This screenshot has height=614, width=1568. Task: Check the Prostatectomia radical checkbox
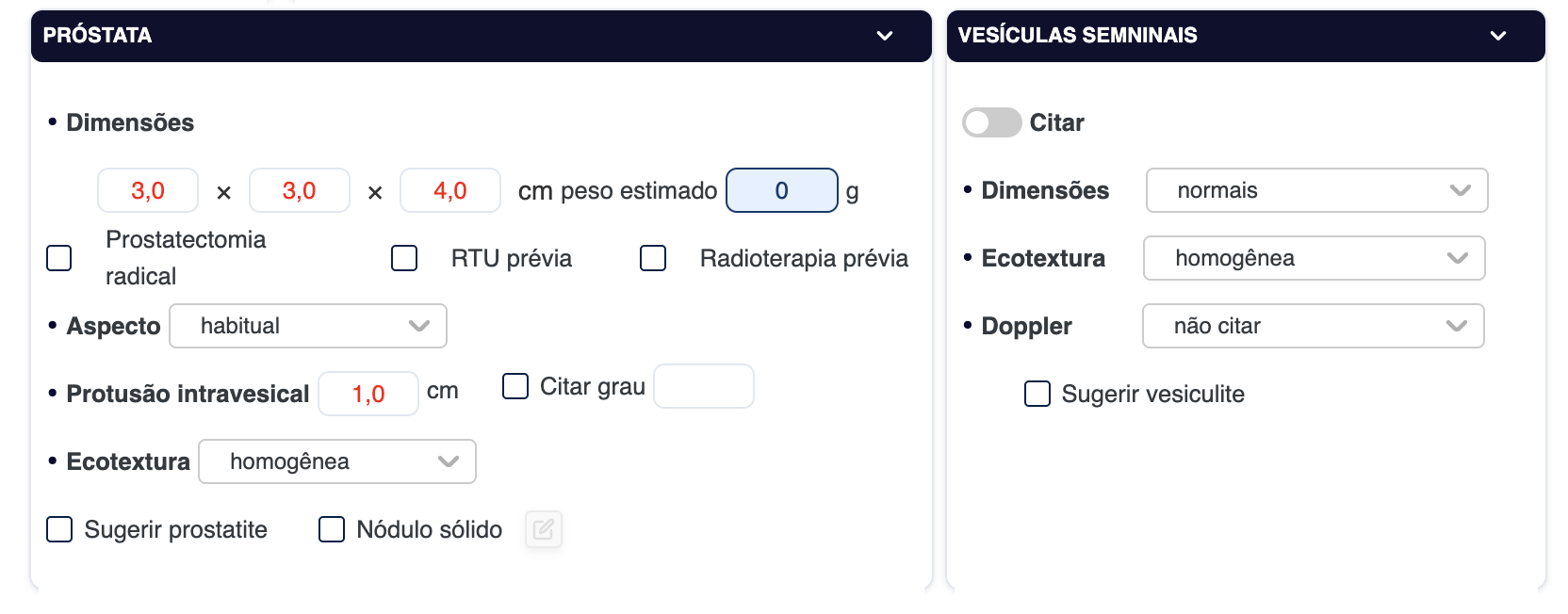coord(59,258)
